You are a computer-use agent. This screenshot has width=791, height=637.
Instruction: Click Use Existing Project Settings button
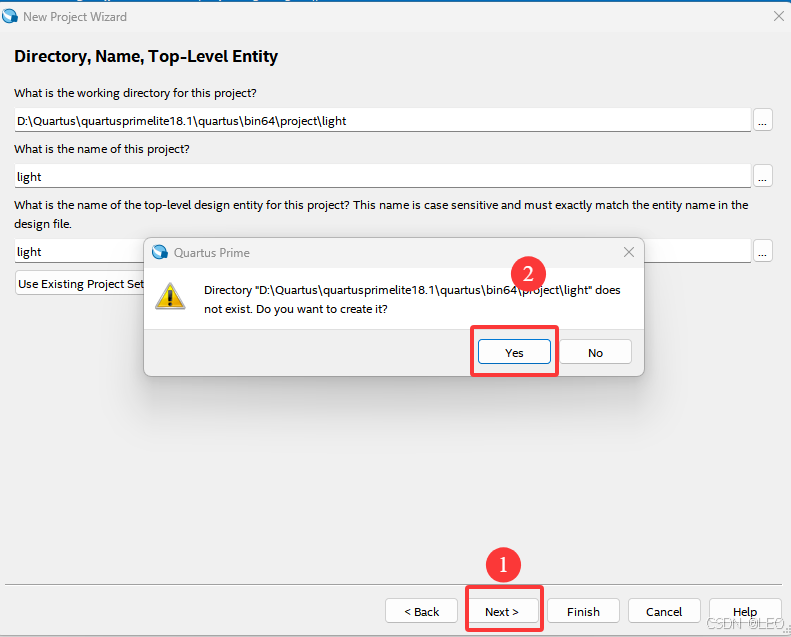(x=80, y=283)
